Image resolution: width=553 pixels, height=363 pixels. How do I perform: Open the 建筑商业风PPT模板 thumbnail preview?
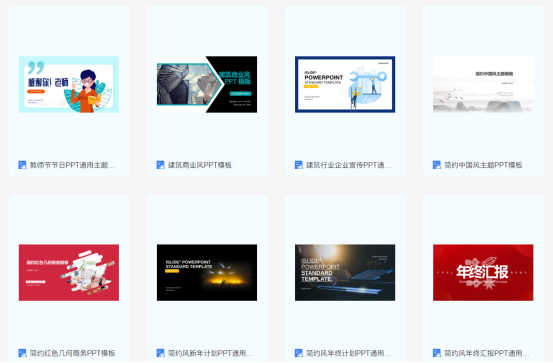pos(207,84)
